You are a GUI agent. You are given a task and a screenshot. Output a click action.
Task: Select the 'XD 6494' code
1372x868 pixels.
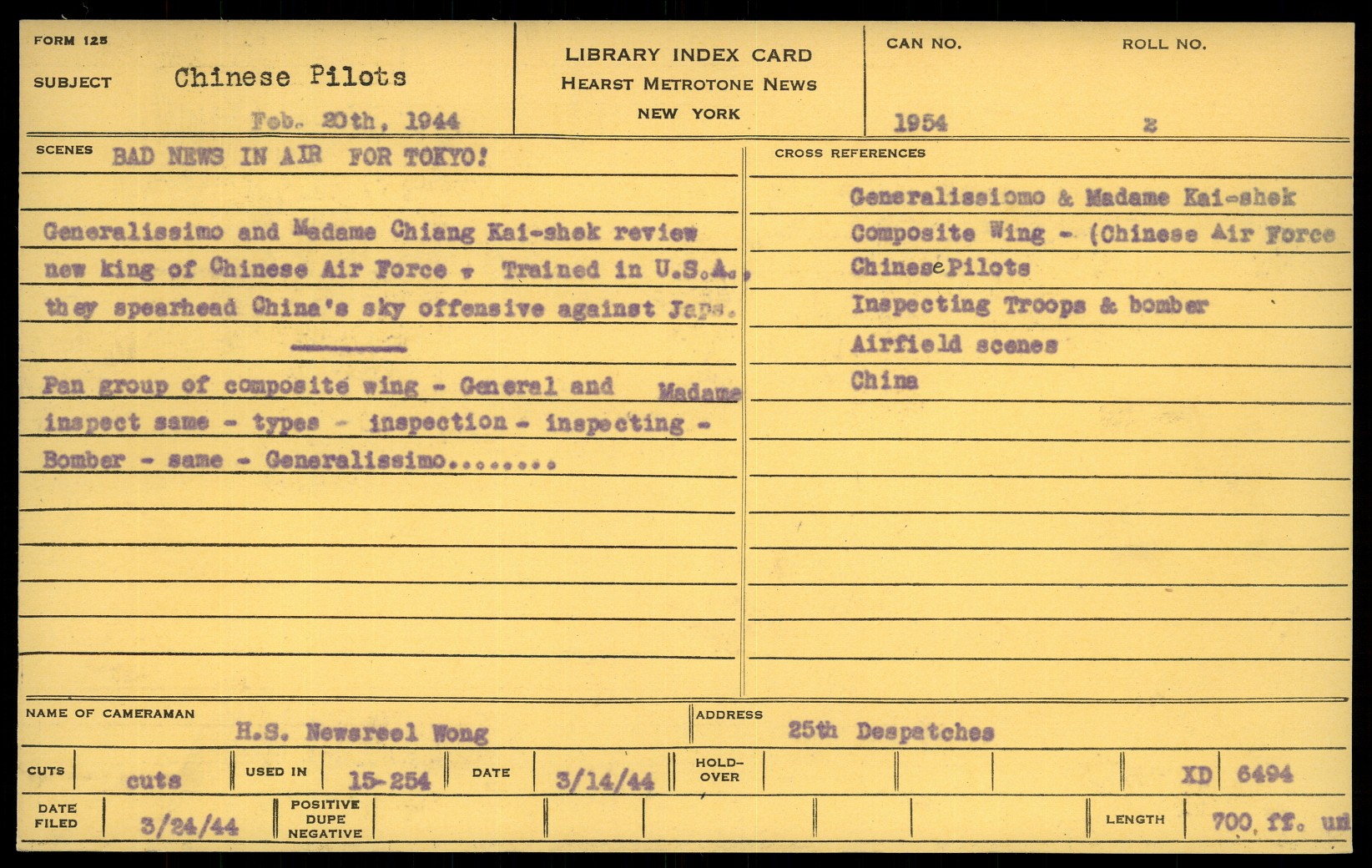[x=1237, y=775]
